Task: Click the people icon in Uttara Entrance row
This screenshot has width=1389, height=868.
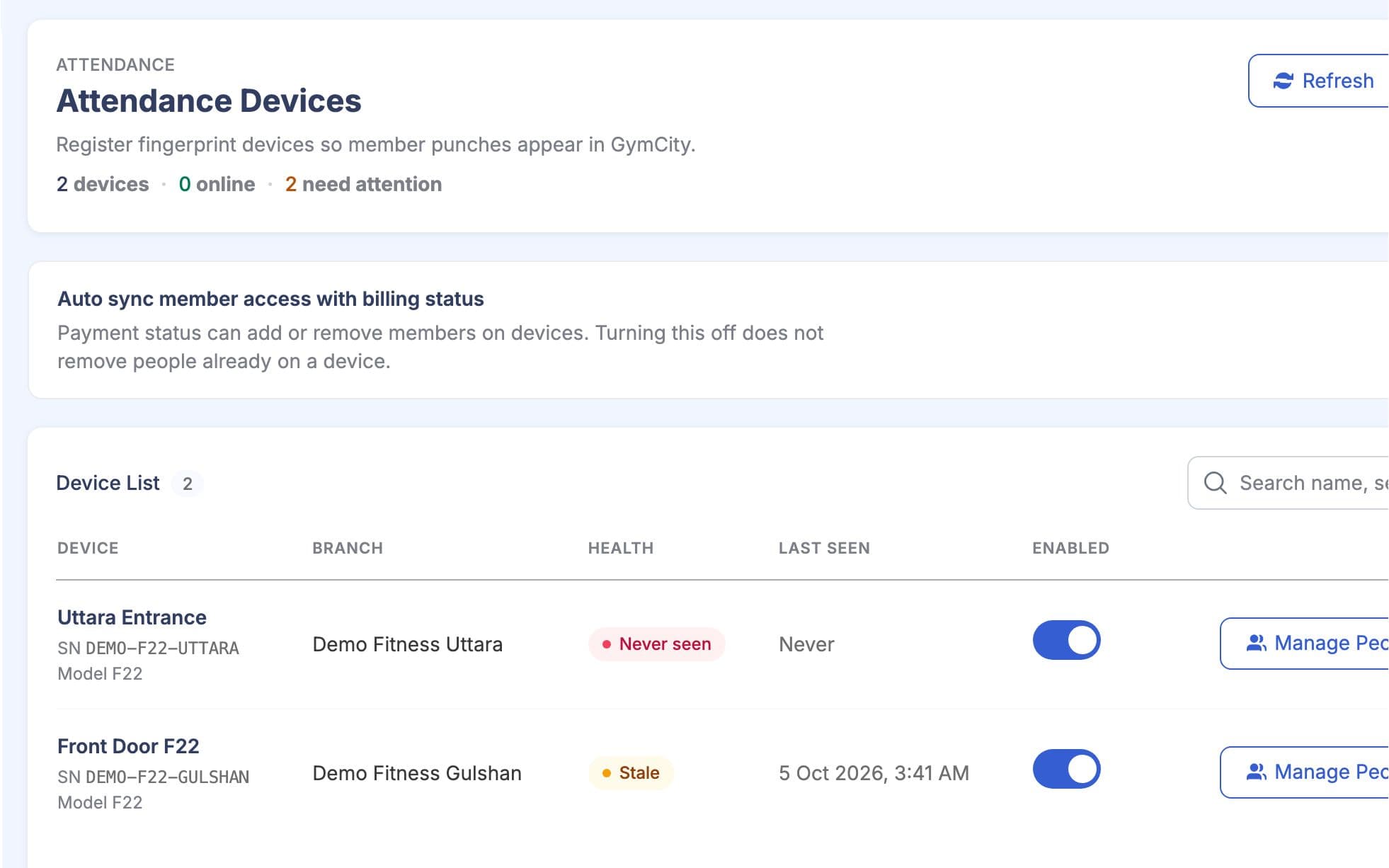Action: click(1256, 643)
